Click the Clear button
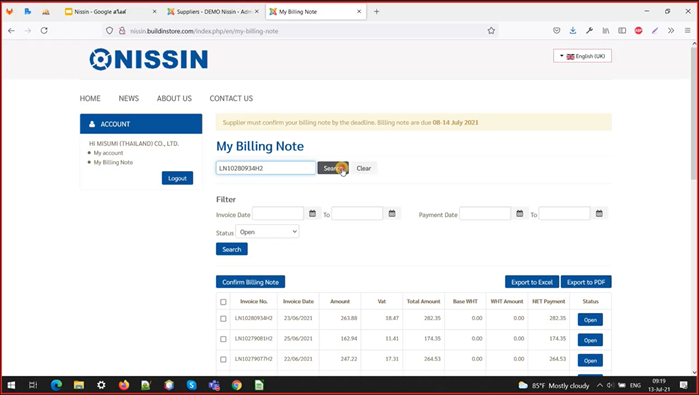699x395 pixels. point(364,168)
